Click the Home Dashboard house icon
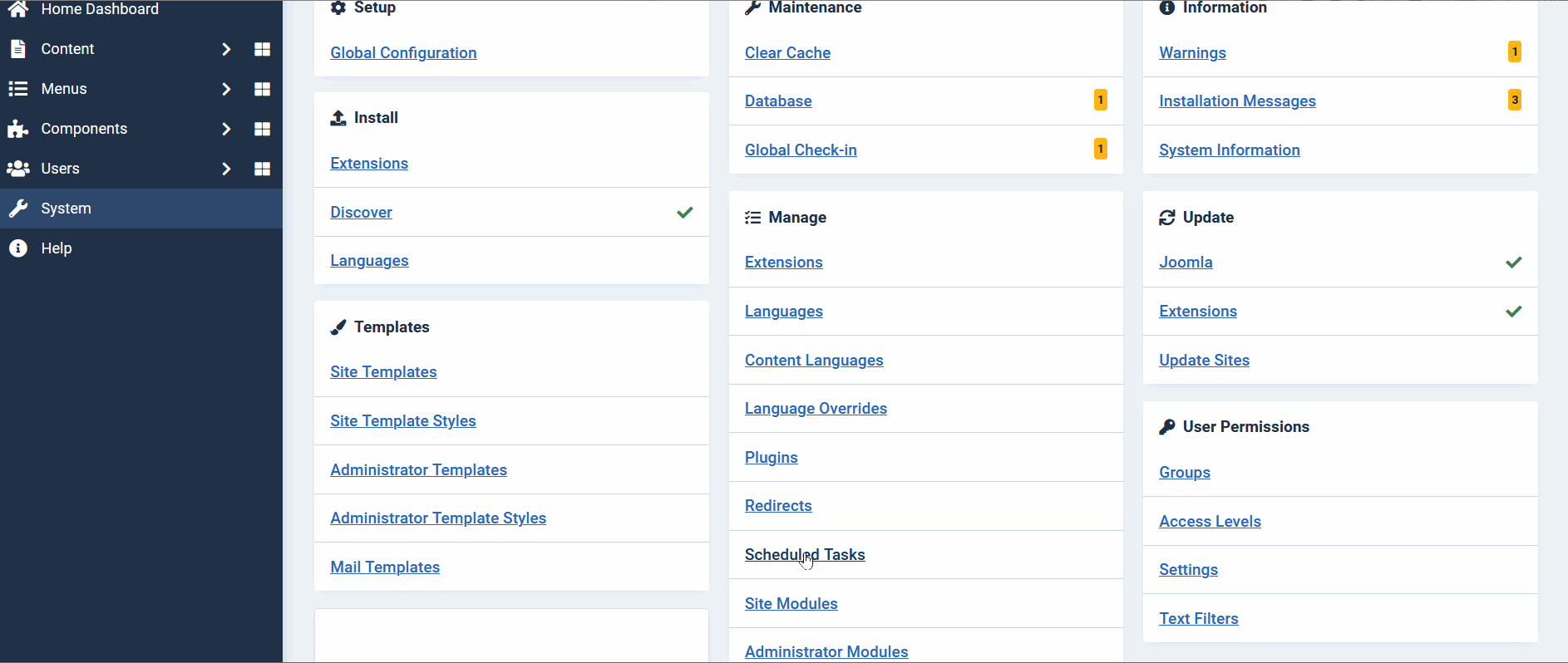This screenshot has height=663, width=1568. [x=17, y=9]
